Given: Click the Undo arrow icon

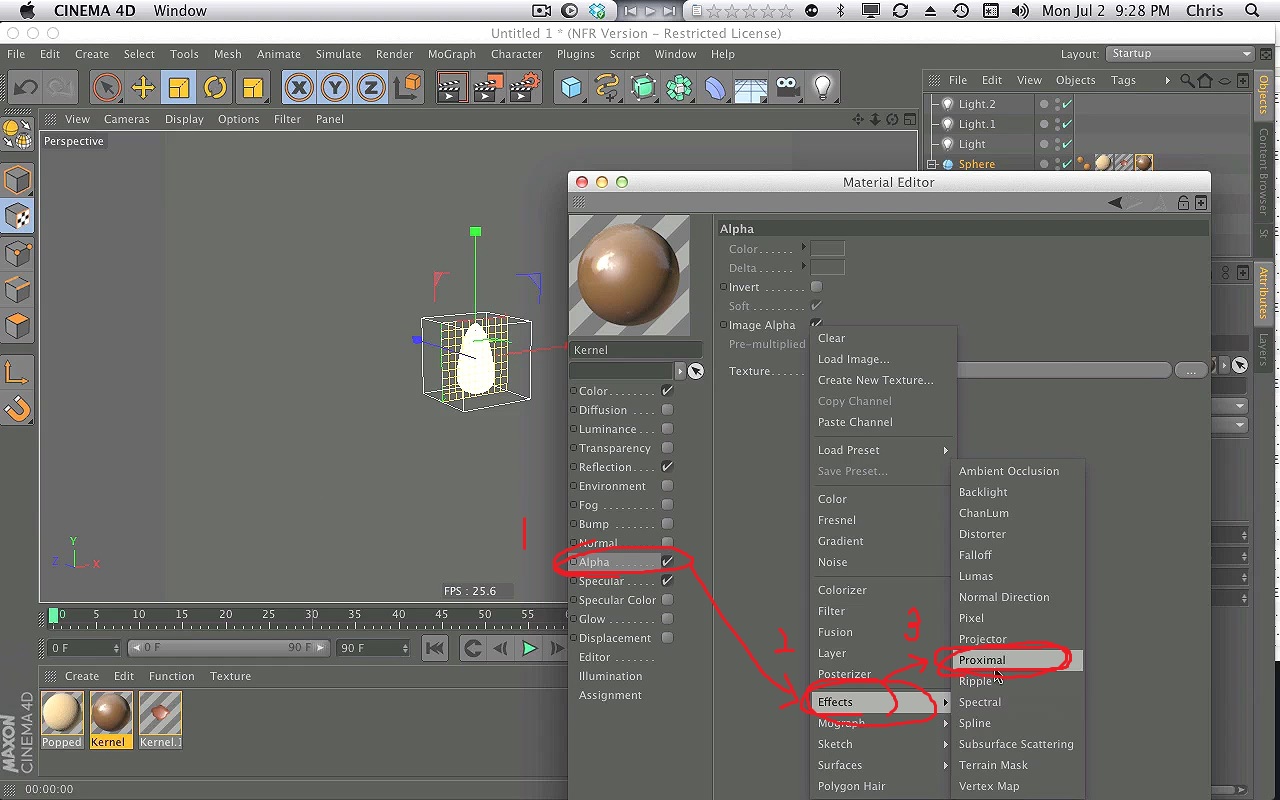Looking at the screenshot, I should click(x=25, y=88).
